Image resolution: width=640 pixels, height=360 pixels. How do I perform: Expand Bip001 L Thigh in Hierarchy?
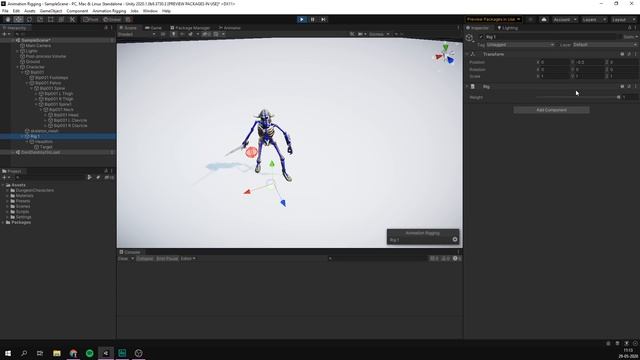(x=36, y=93)
